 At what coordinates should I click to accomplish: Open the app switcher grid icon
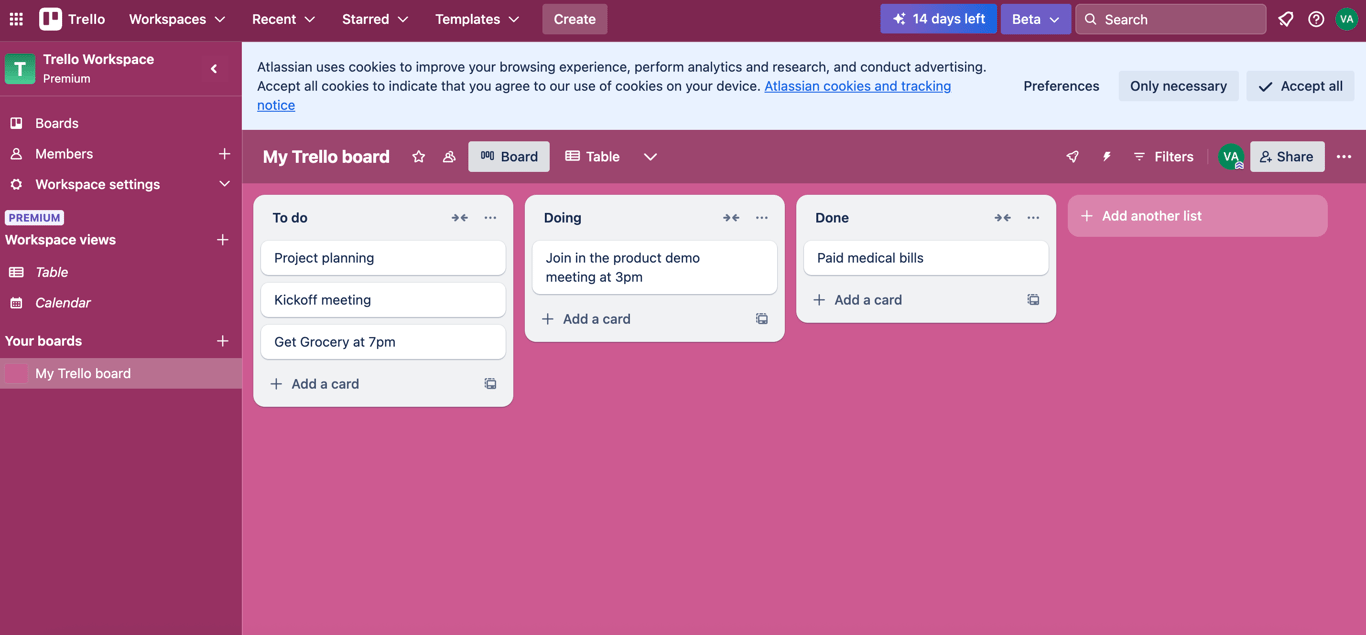pyautogui.click(x=16, y=19)
